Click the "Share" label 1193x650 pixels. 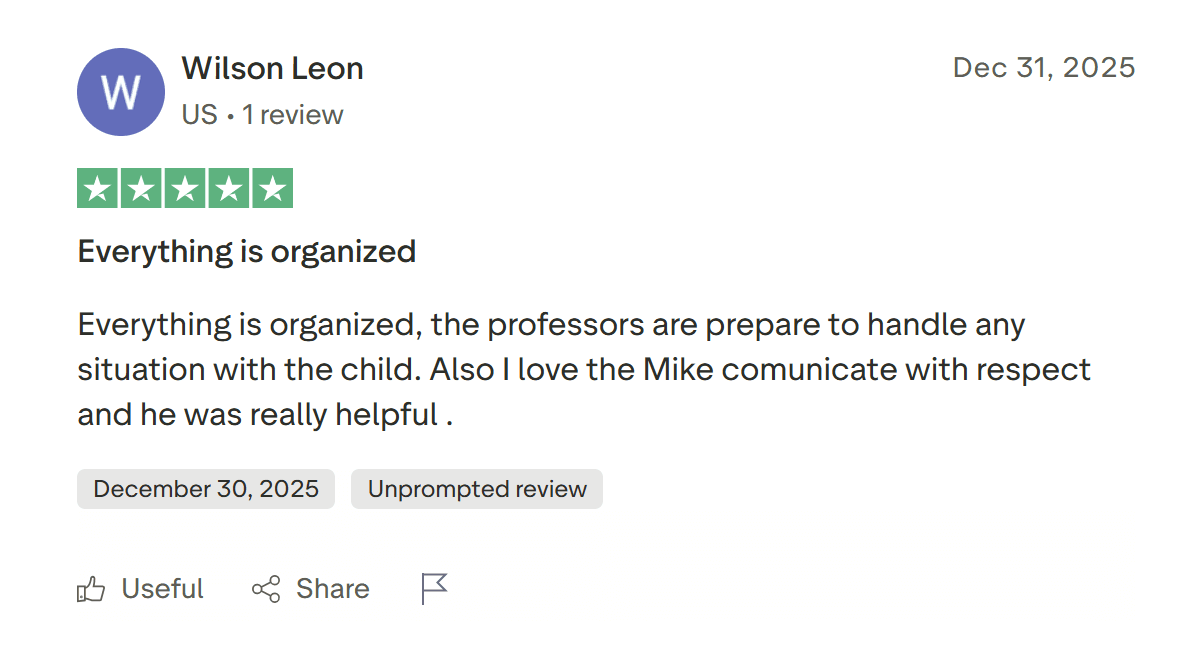pos(332,589)
